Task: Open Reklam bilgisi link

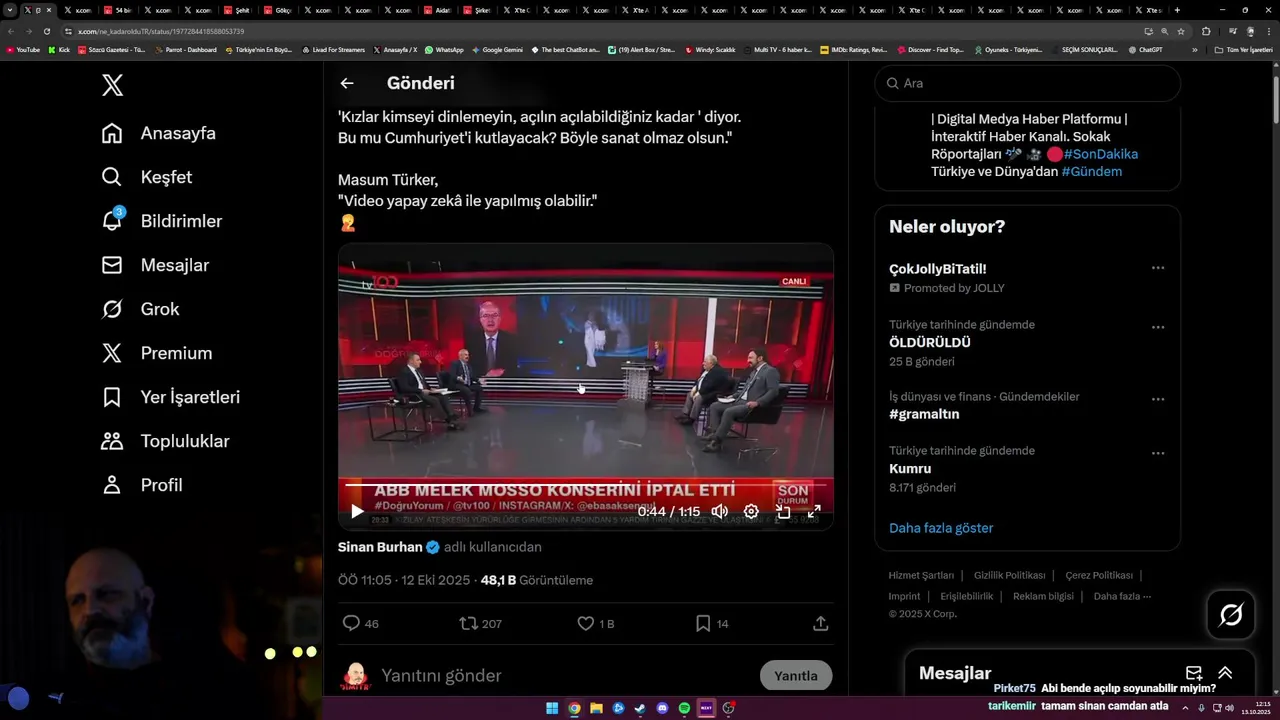Action: (x=1043, y=596)
